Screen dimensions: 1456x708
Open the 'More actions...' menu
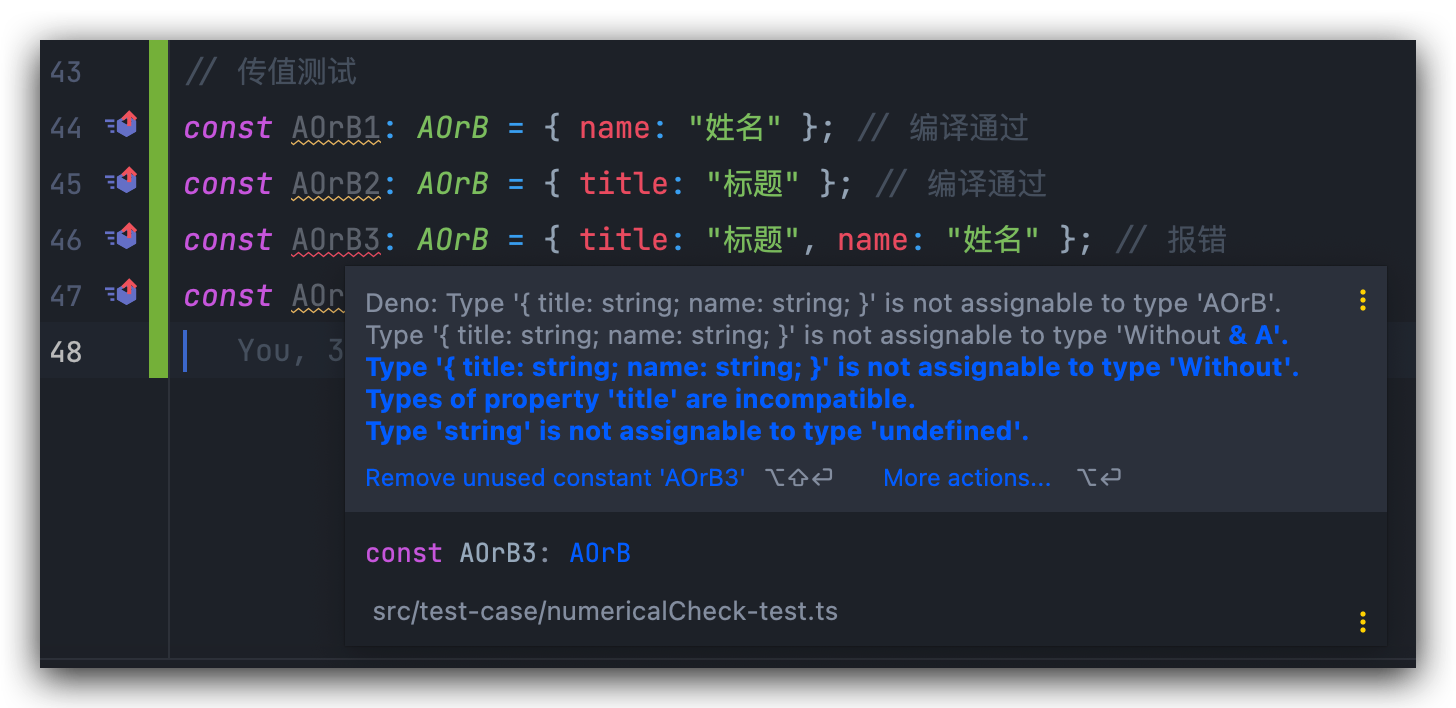[966, 477]
